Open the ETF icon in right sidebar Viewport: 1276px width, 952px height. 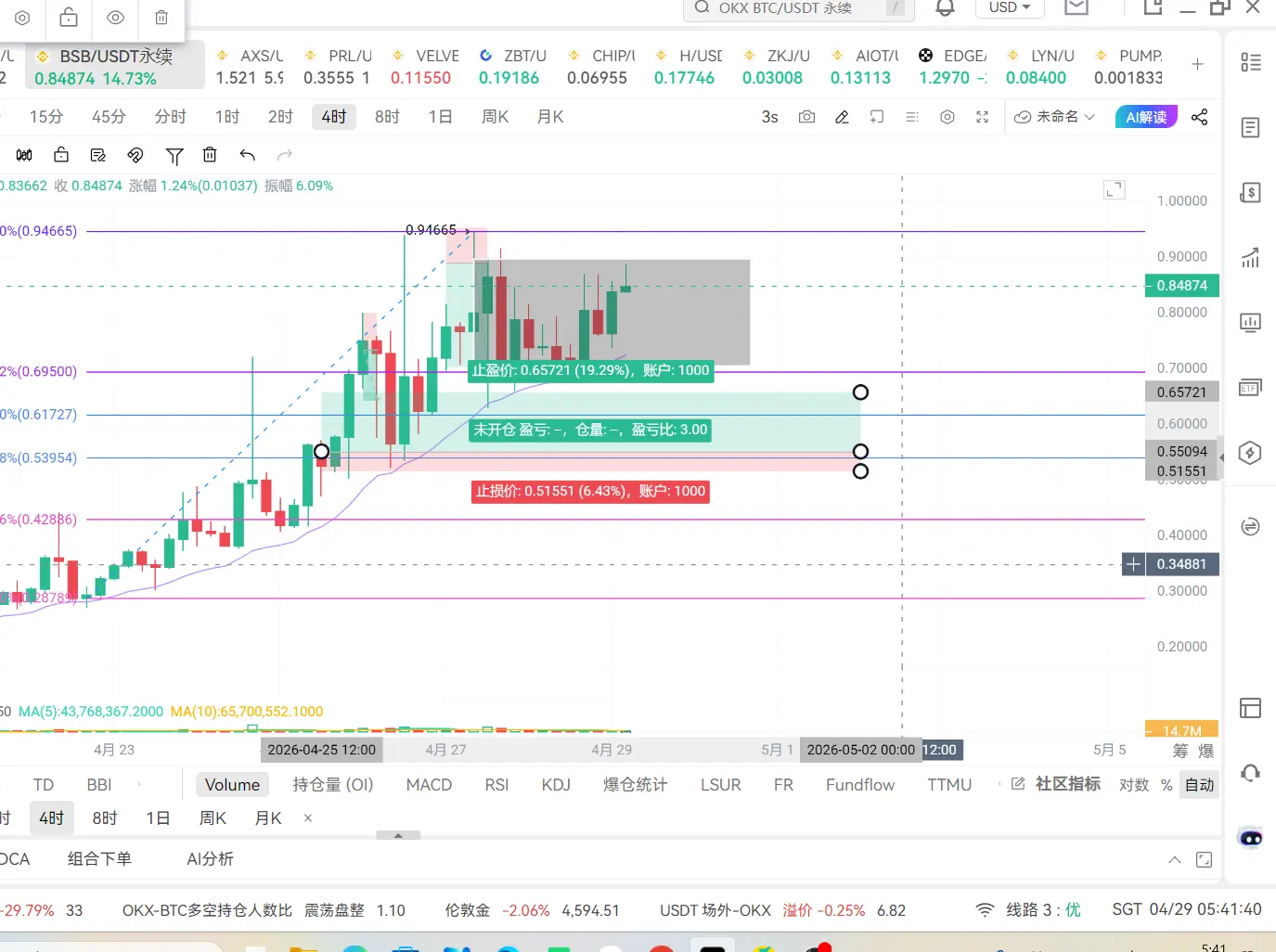click(1250, 388)
